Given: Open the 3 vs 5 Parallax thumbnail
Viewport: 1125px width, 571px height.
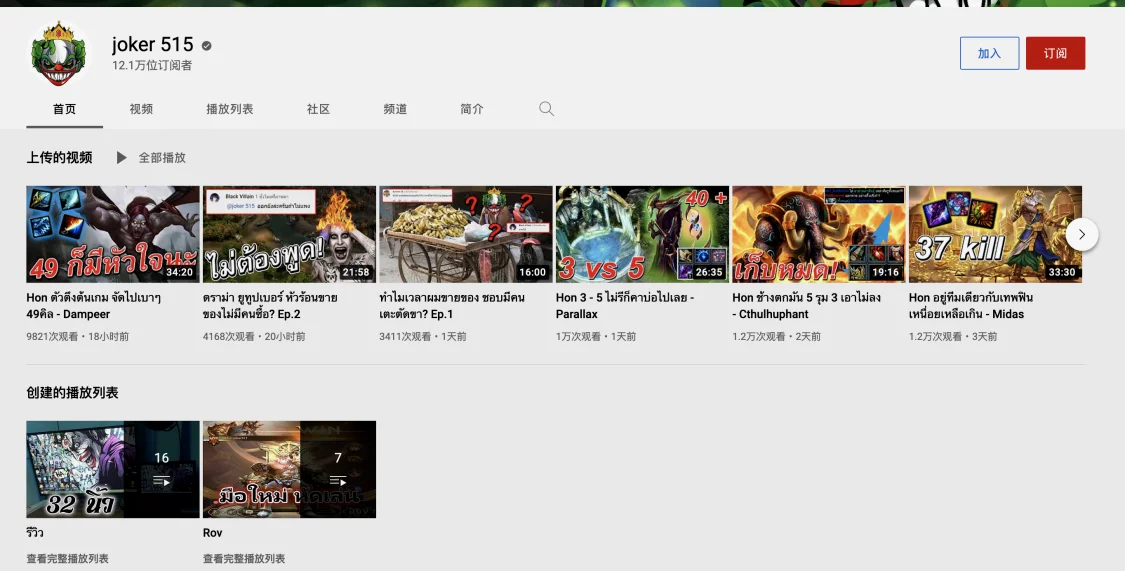Looking at the screenshot, I should (x=642, y=235).
